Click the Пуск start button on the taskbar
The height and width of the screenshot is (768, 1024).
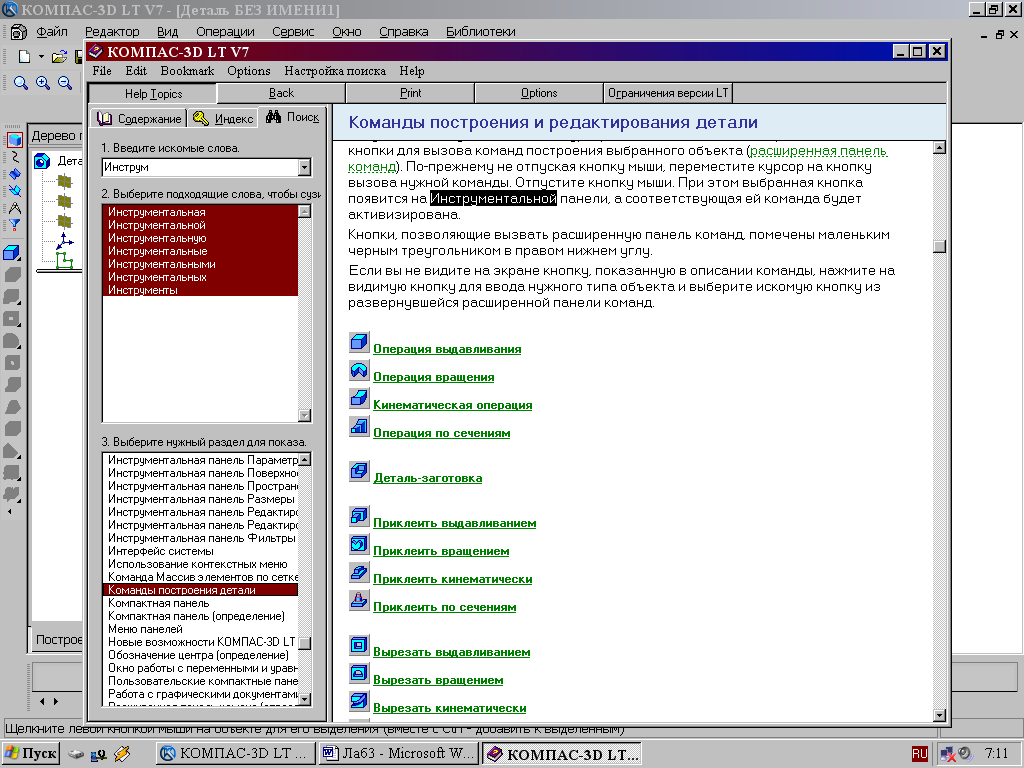pos(31,754)
